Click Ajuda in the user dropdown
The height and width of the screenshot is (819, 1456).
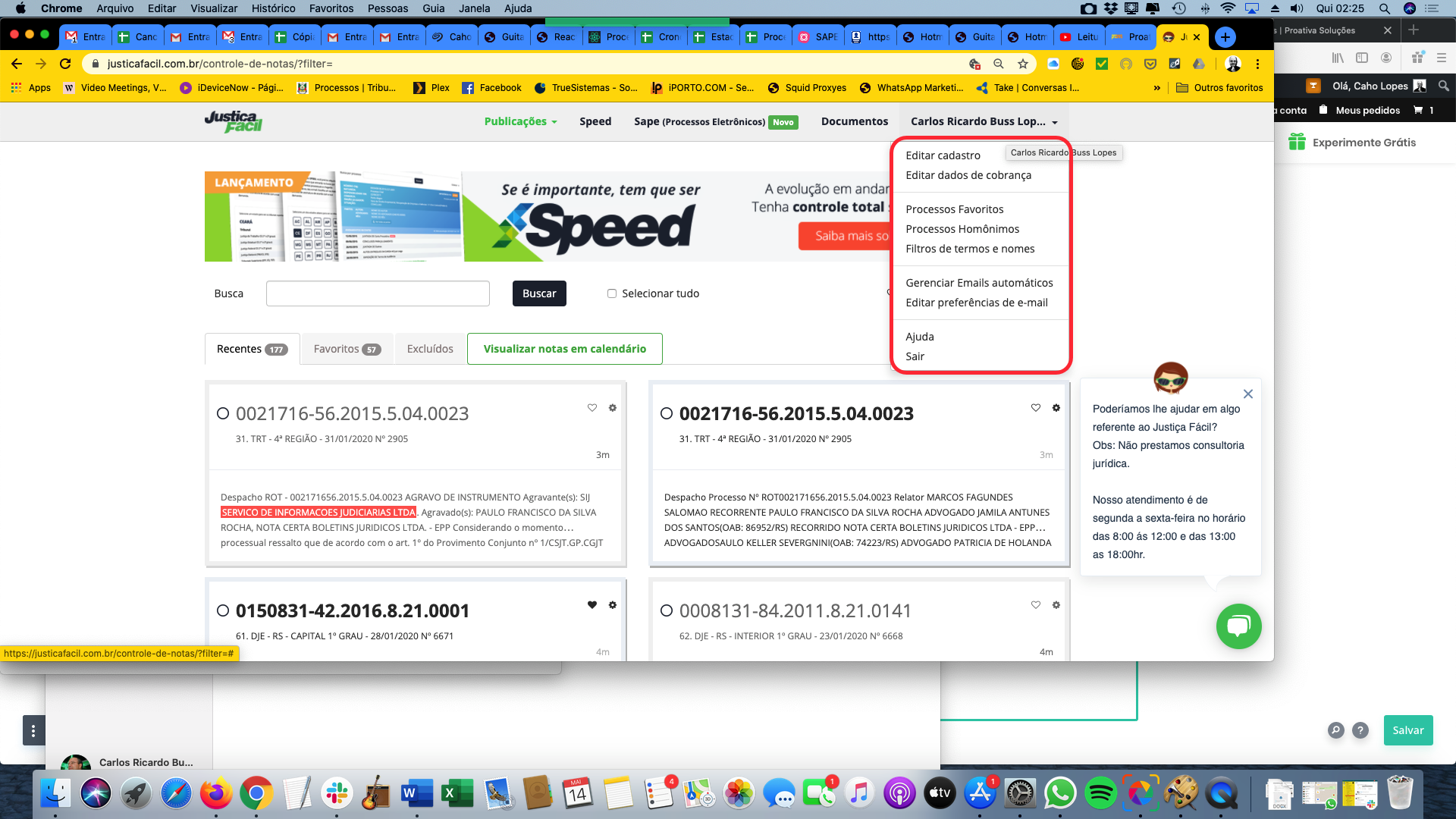coord(920,337)
